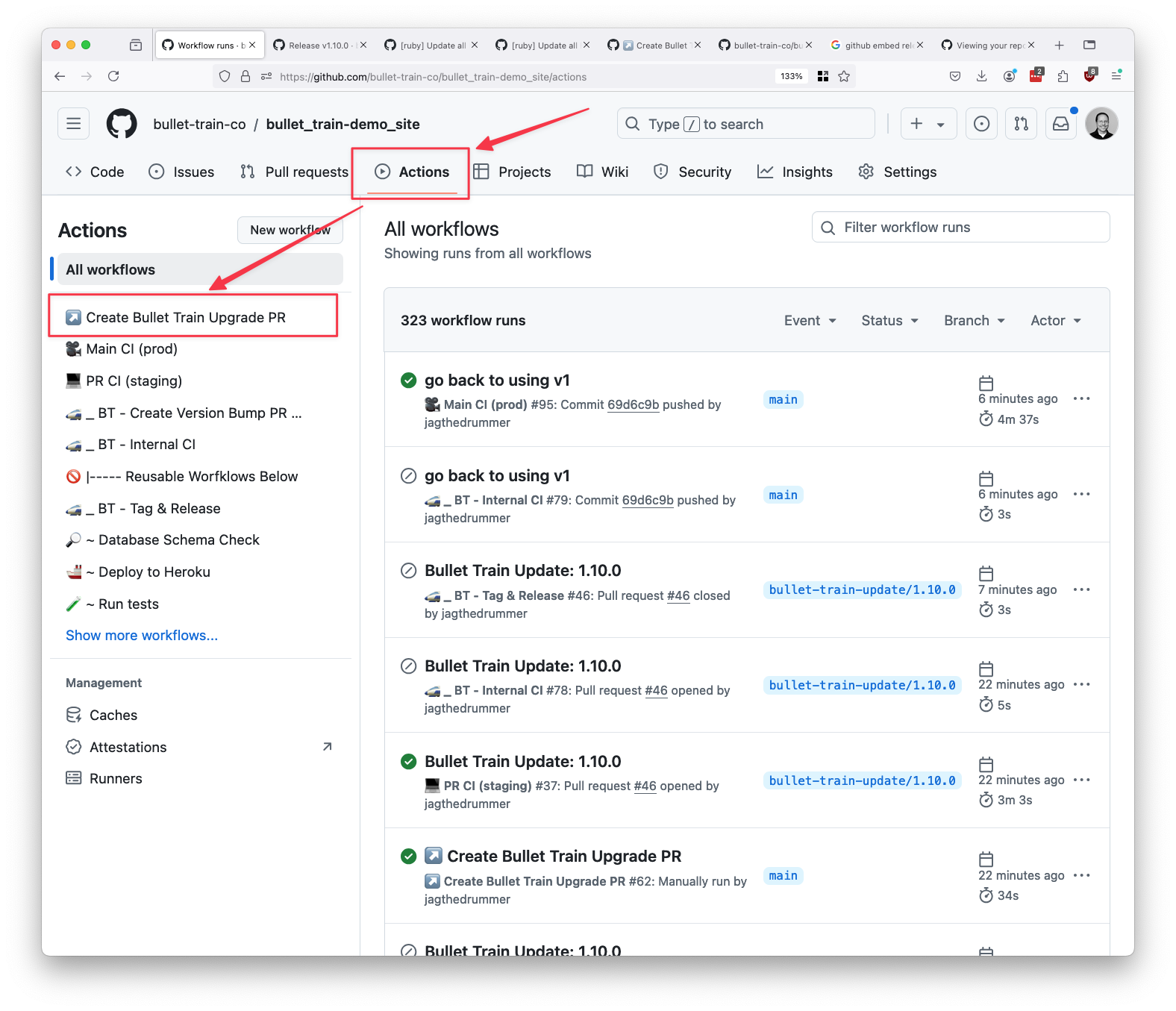
Task: Open the Bullet Train Update run by PR CI (staging)
Action: click(x=522, y=761)
